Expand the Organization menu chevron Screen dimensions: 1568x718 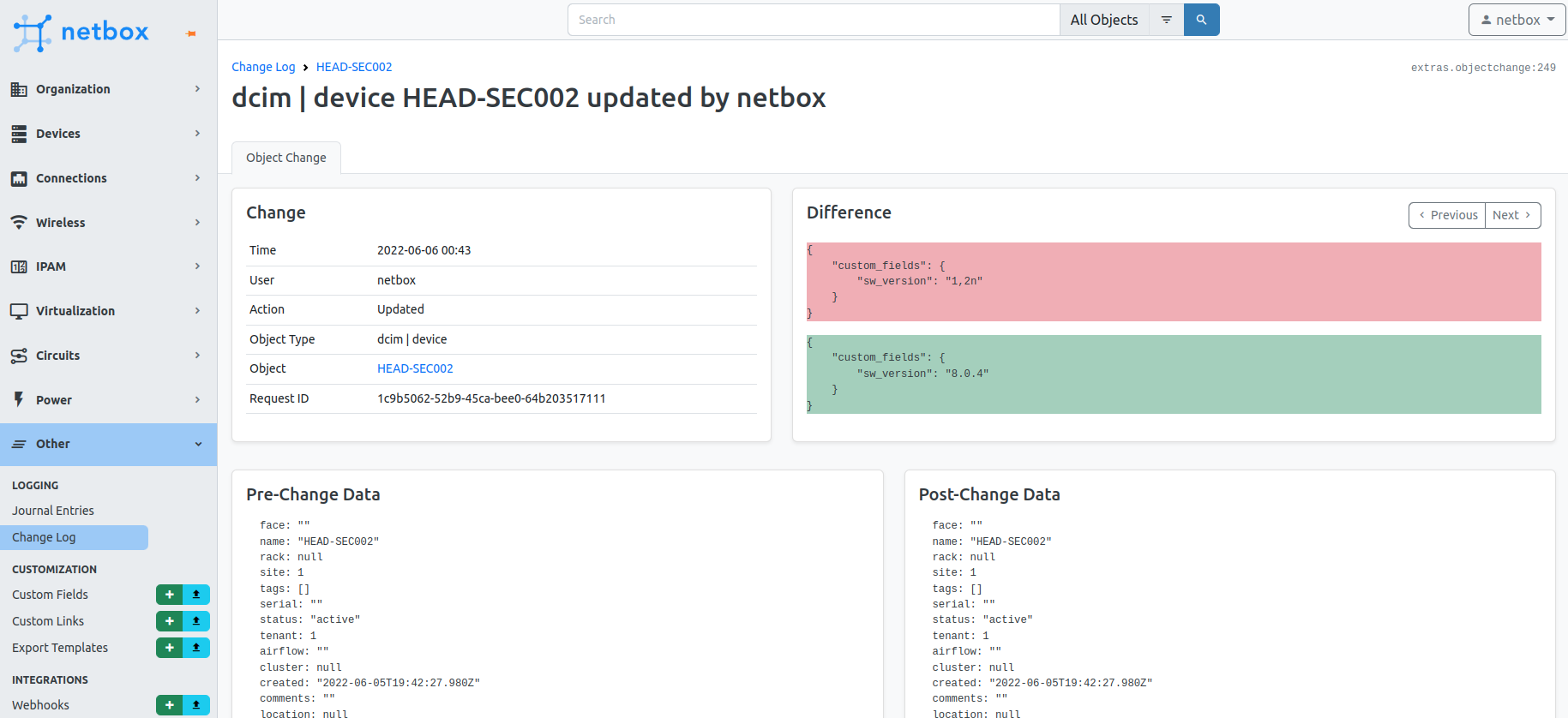[197, 89]
